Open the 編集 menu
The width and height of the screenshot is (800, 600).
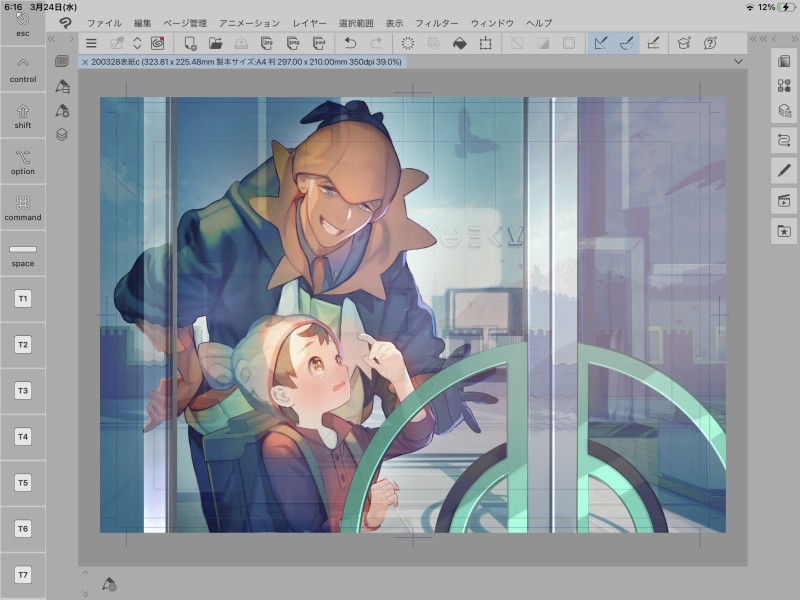[x=142, y=23]
